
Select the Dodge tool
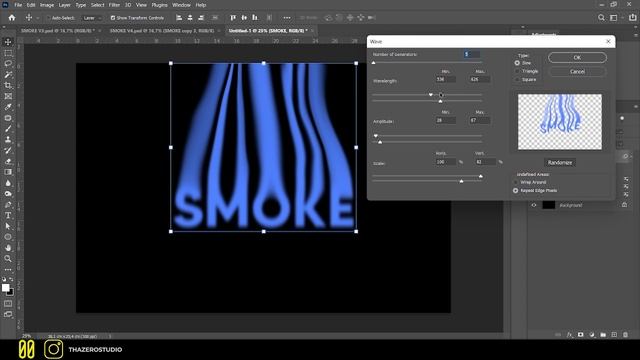(8, 193)
